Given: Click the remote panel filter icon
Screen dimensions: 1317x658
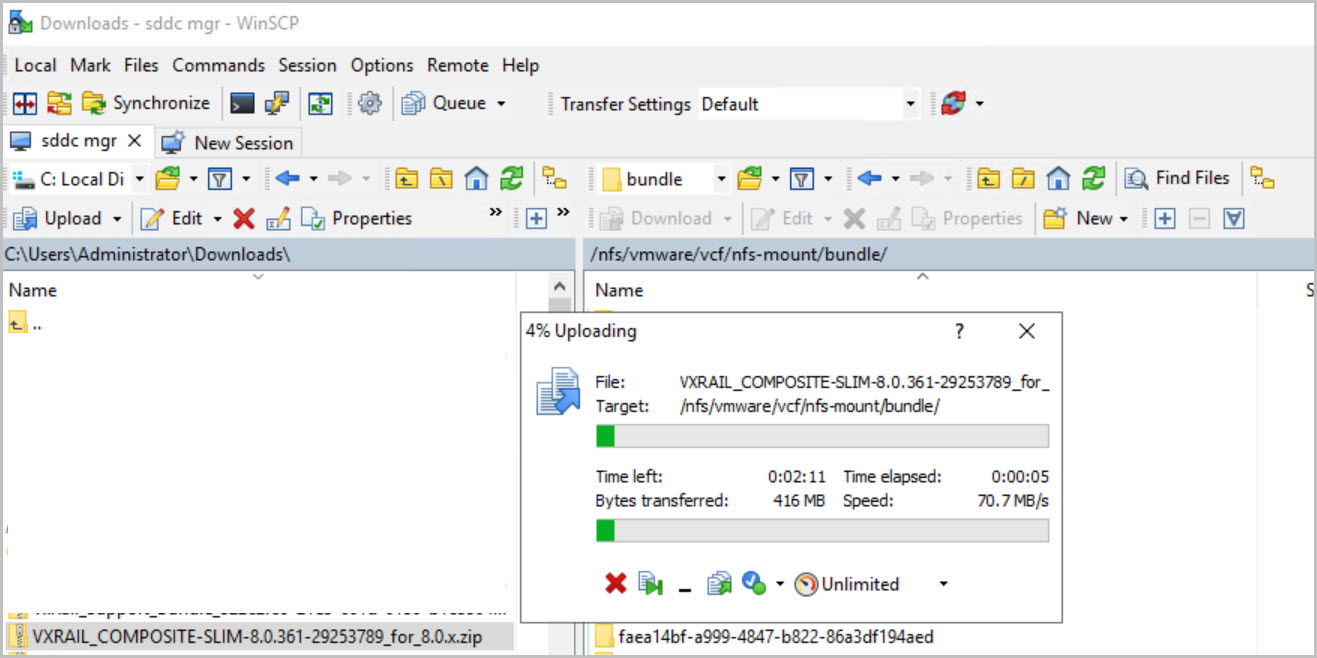Looking at the screenshot, I should (801, 179).
